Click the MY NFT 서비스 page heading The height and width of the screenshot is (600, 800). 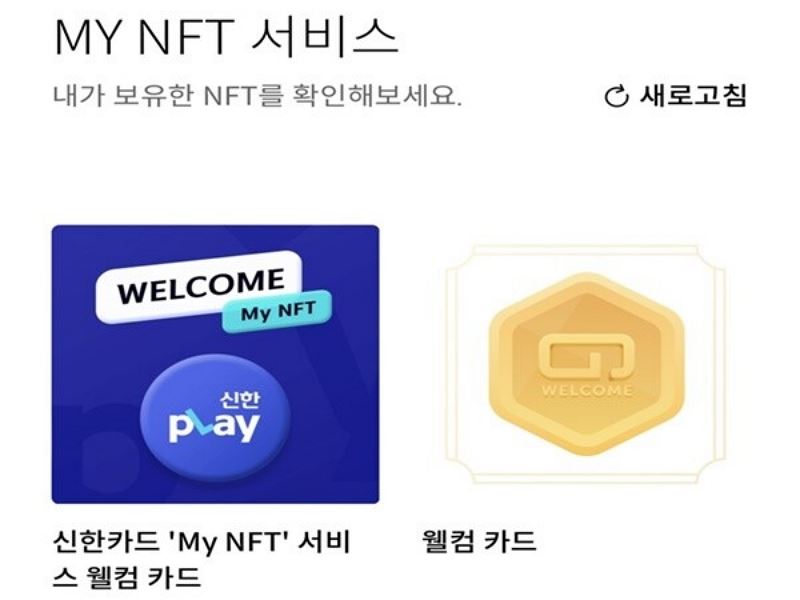coord(226,37)
